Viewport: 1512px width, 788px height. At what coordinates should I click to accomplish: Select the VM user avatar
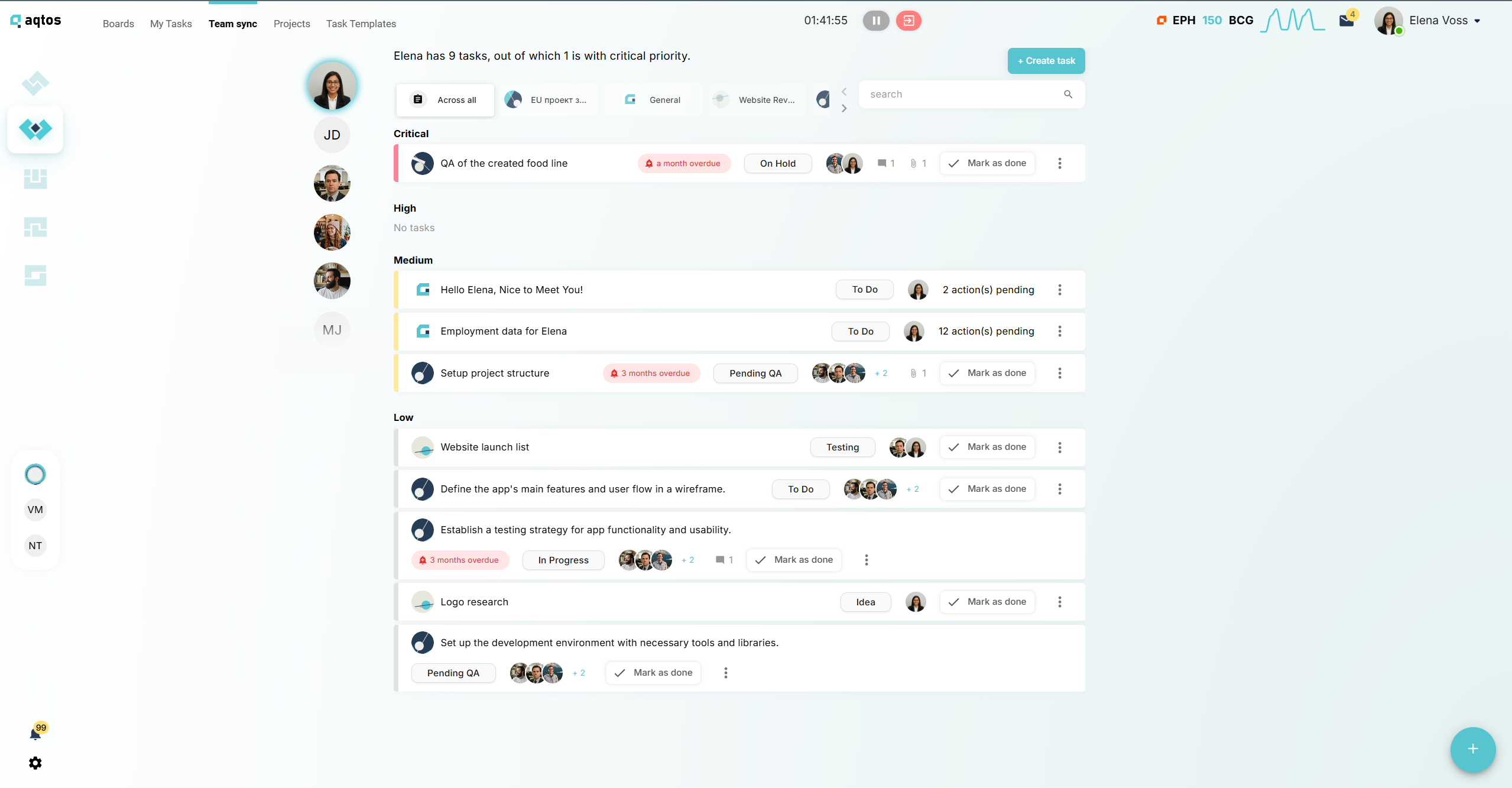(35, 510)
